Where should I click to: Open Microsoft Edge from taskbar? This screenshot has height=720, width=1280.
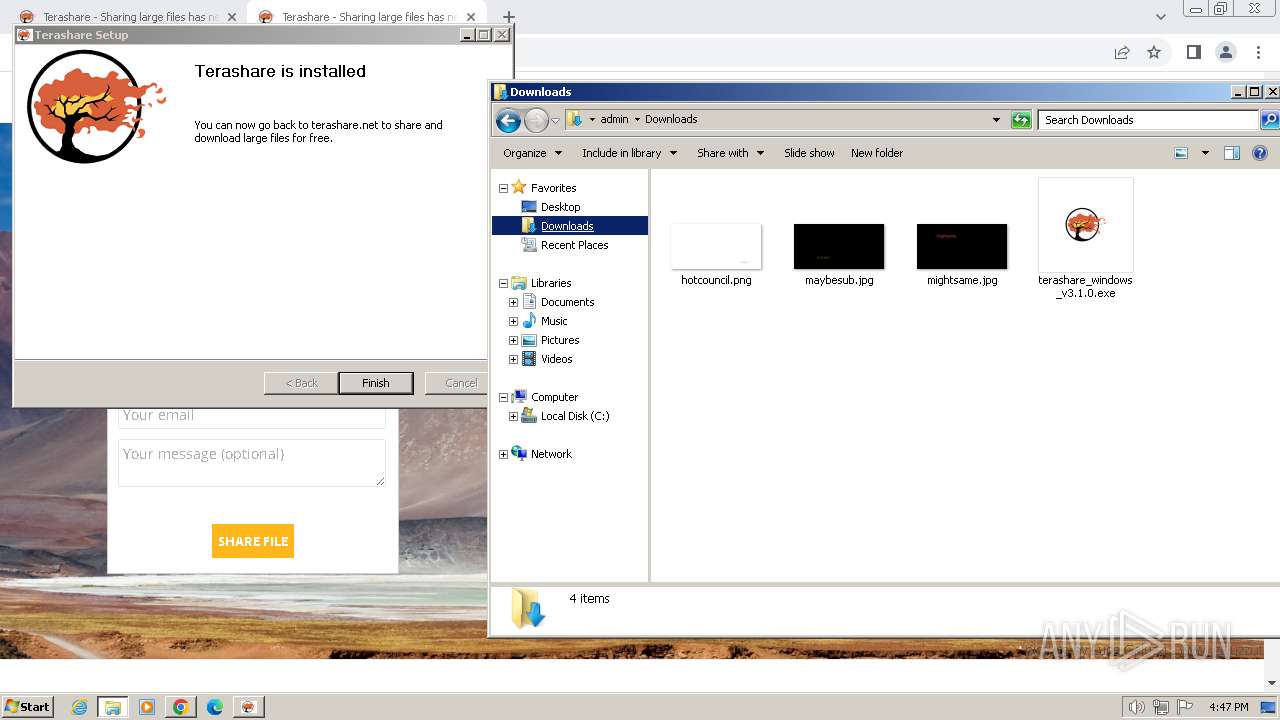[x=215, y=707]
